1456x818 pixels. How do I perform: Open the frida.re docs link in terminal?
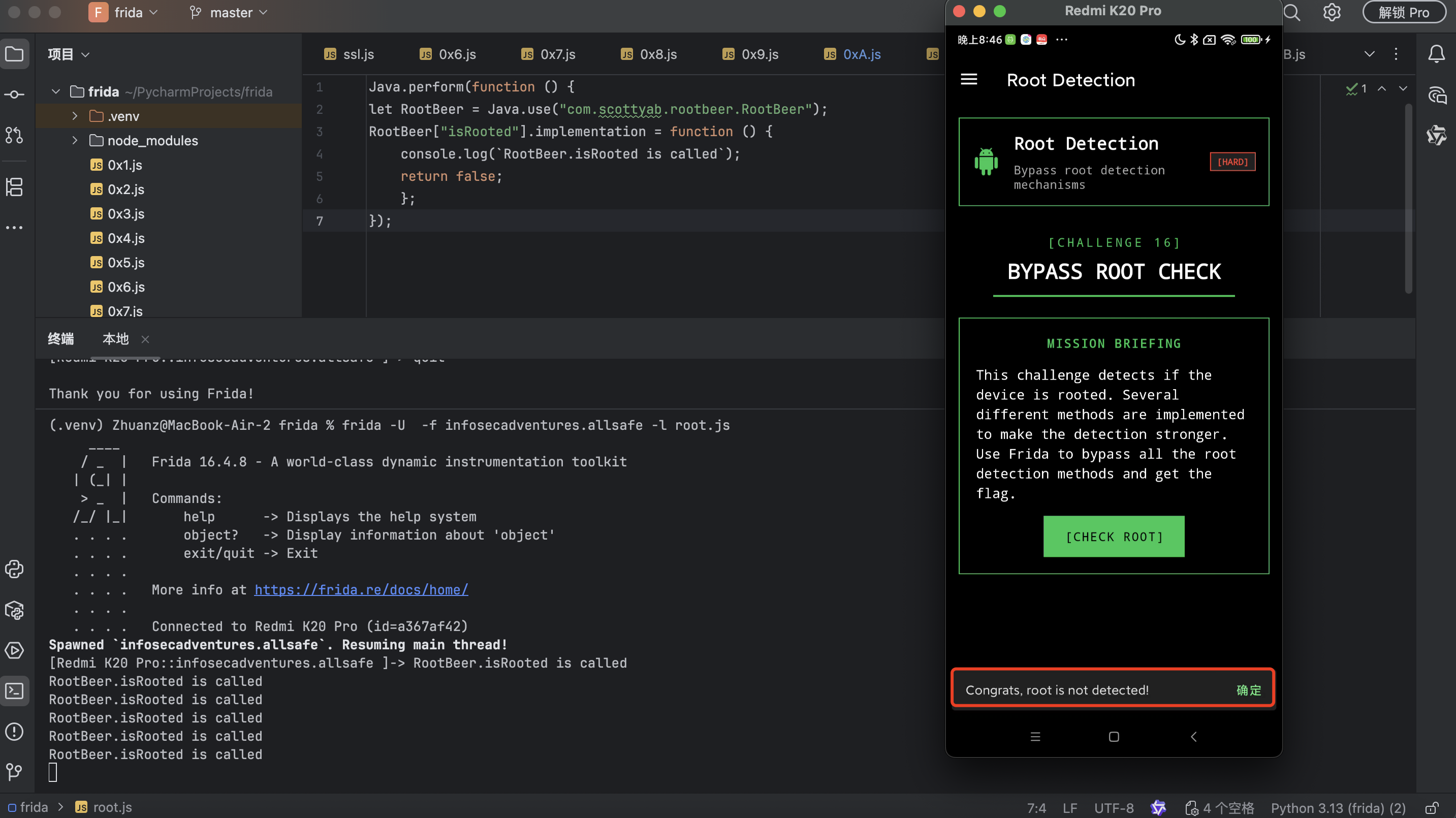coord(361,589)
